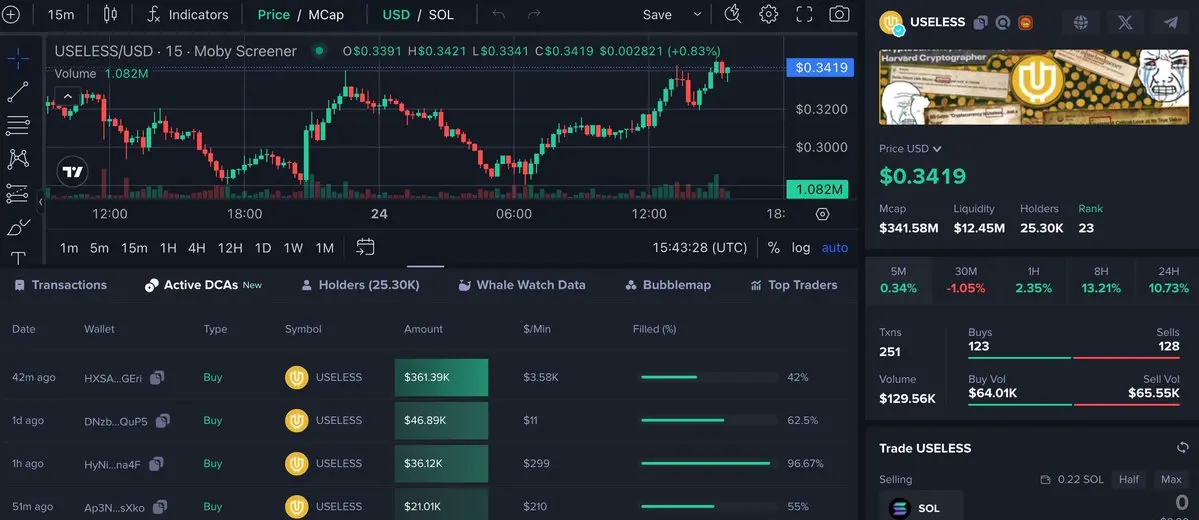
Task: Set chart currency to USD
Action: 395,15
